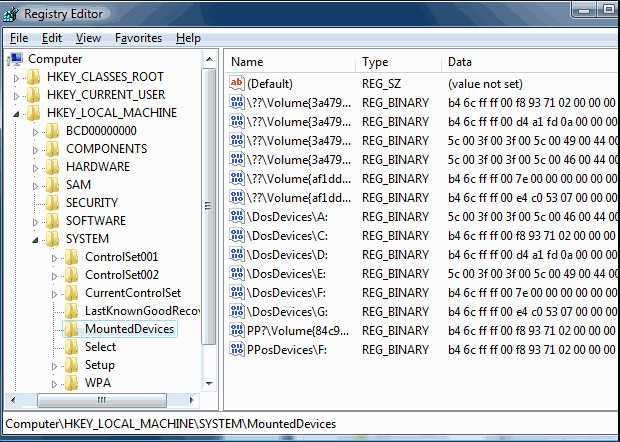Click the binary icon for PPosDevices\F:
This screenshot has height=442, width=620.
(x=236, y=349)
